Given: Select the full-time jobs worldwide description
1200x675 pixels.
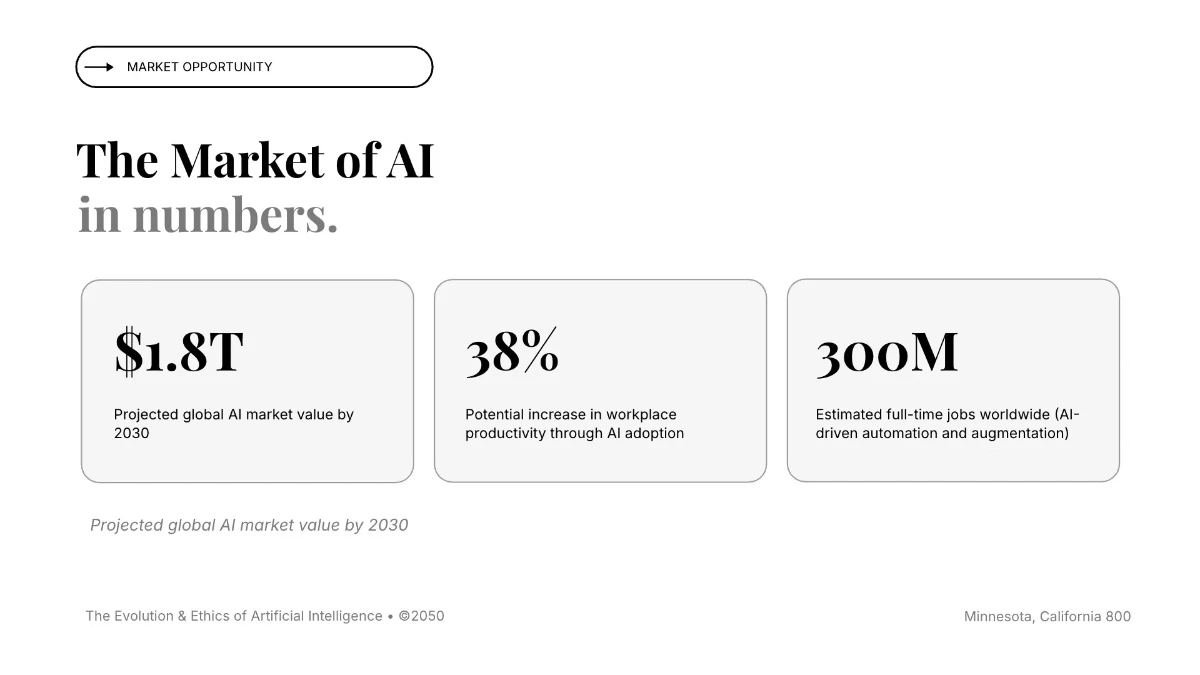Looking at the screenshot, I should pyautogui.click(x=948, y=424).
